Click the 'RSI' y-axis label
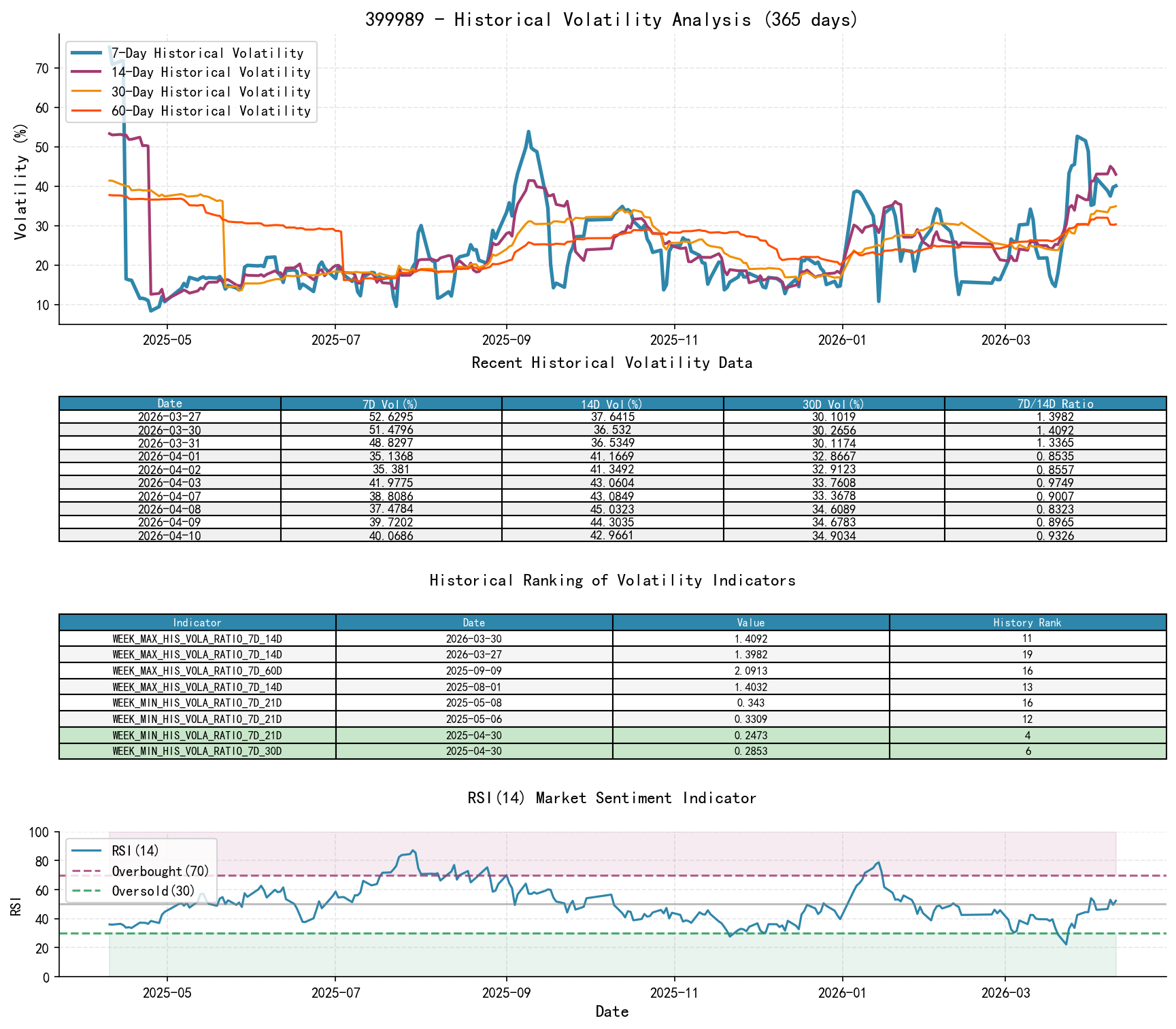This screenshot has width=1176, height=1029. pyautogui.click(x=16, y=905)
